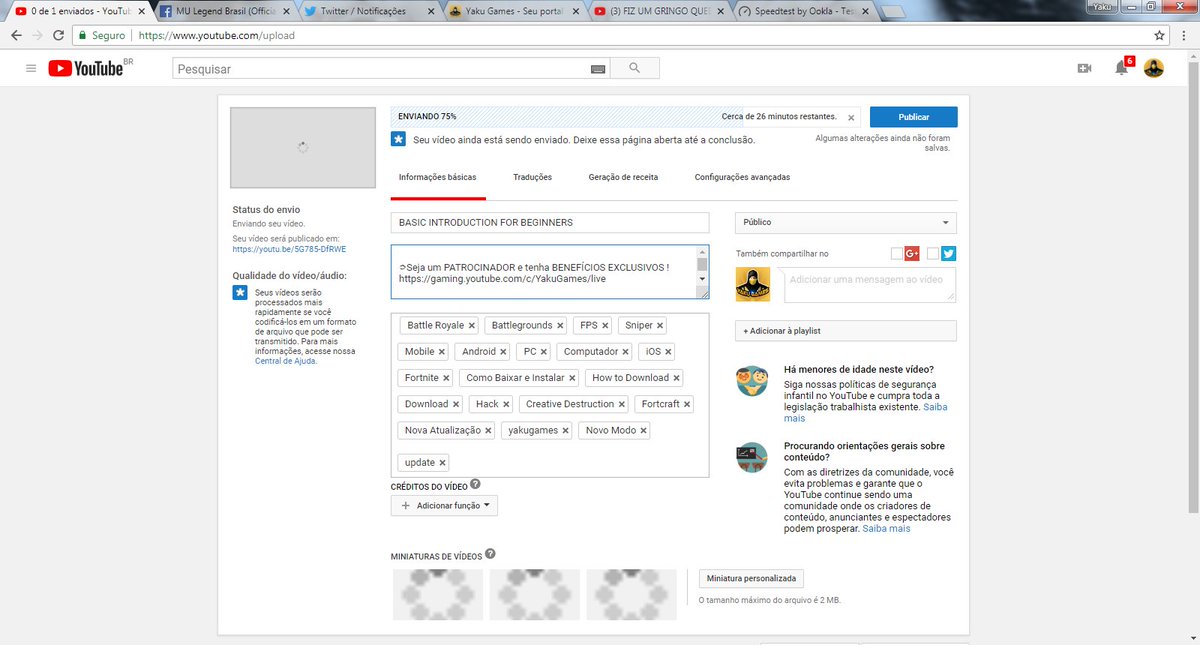Click the Adicionar uma mensagem ao vídeo field
The height and width of the screenshot is (645, 1200).
click(869, 284)
